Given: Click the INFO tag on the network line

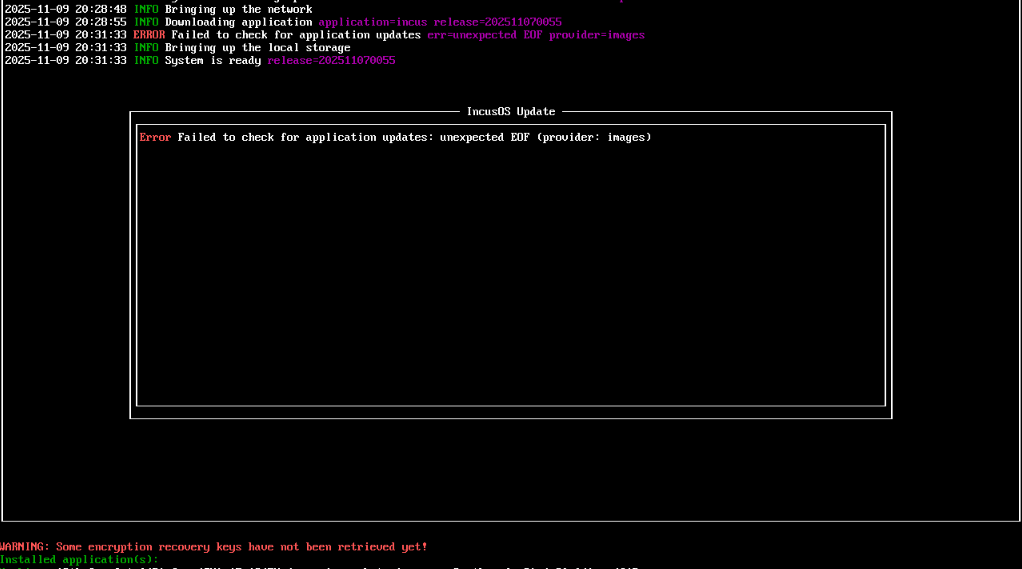Looking at the screenshot, I should (x=146, y=9).
